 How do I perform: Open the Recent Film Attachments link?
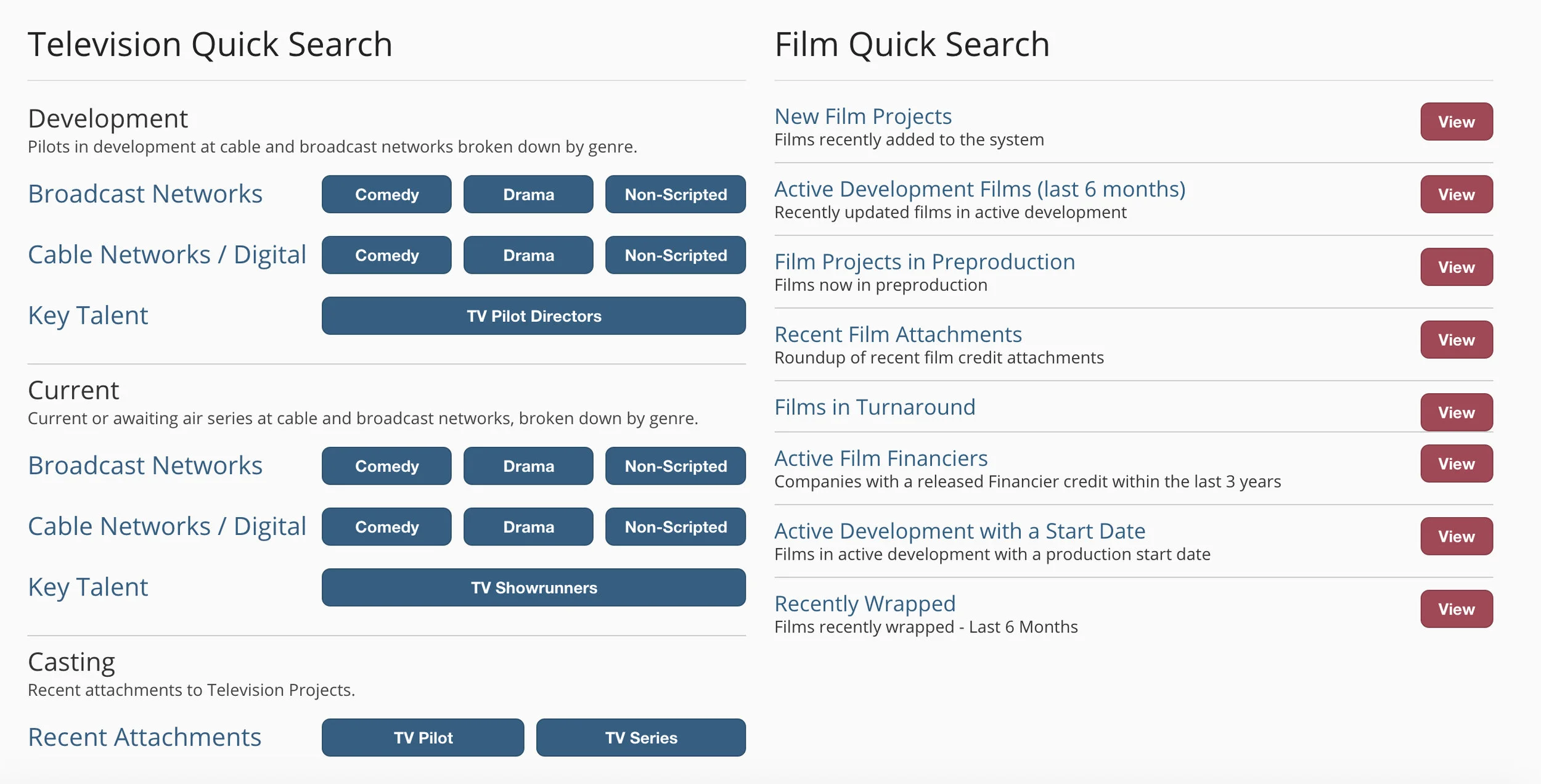(897, 335)
